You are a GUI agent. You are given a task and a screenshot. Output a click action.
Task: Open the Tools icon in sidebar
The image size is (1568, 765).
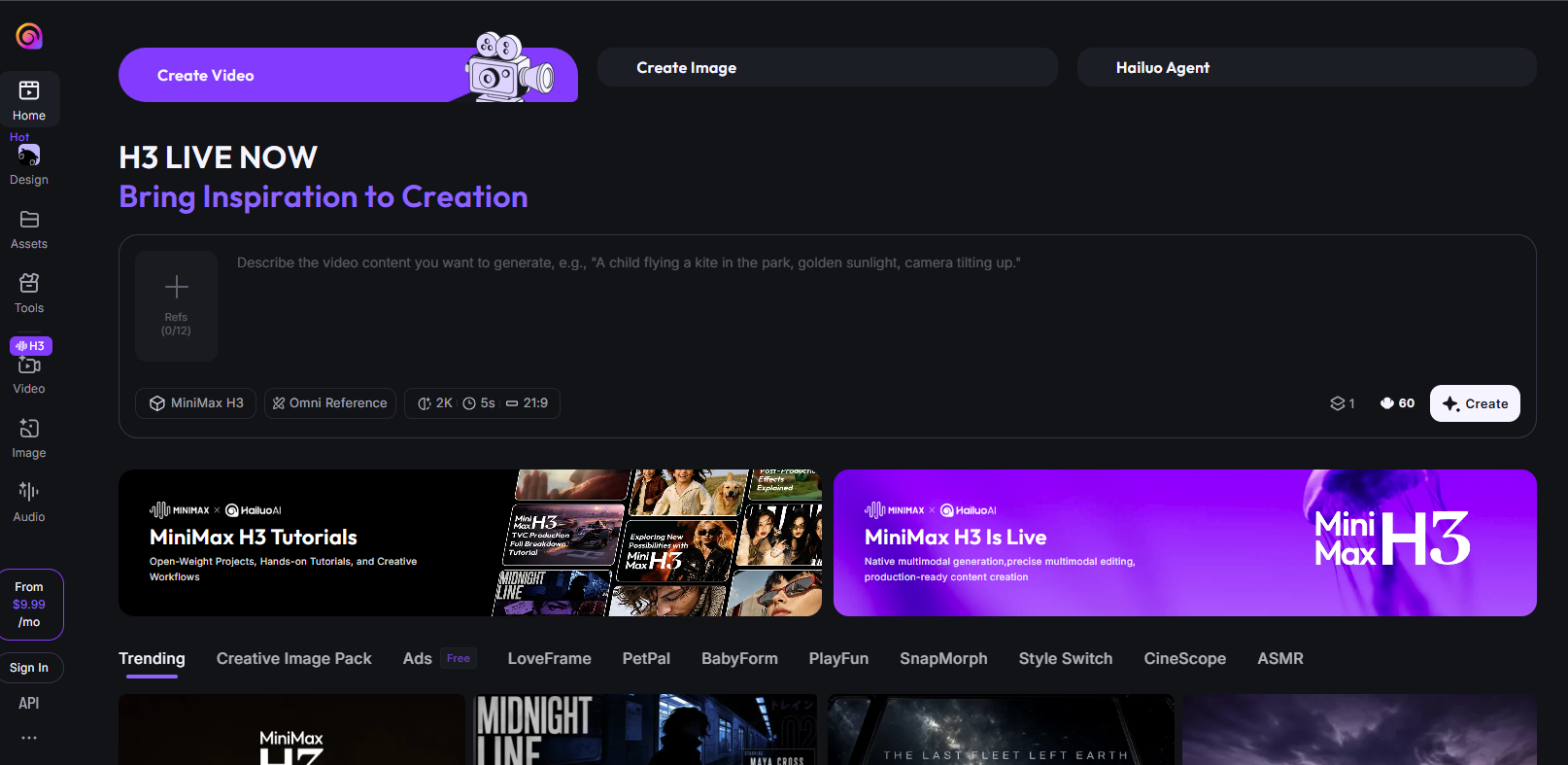(29, 284)
